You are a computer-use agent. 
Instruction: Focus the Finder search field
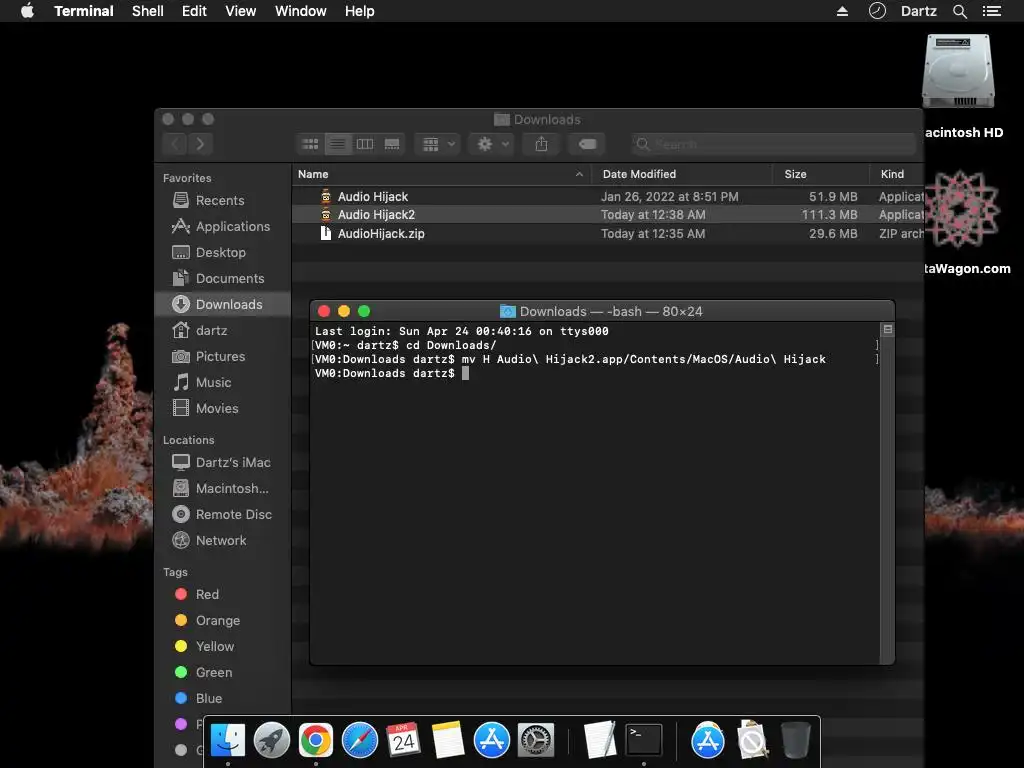pos(774,144)
